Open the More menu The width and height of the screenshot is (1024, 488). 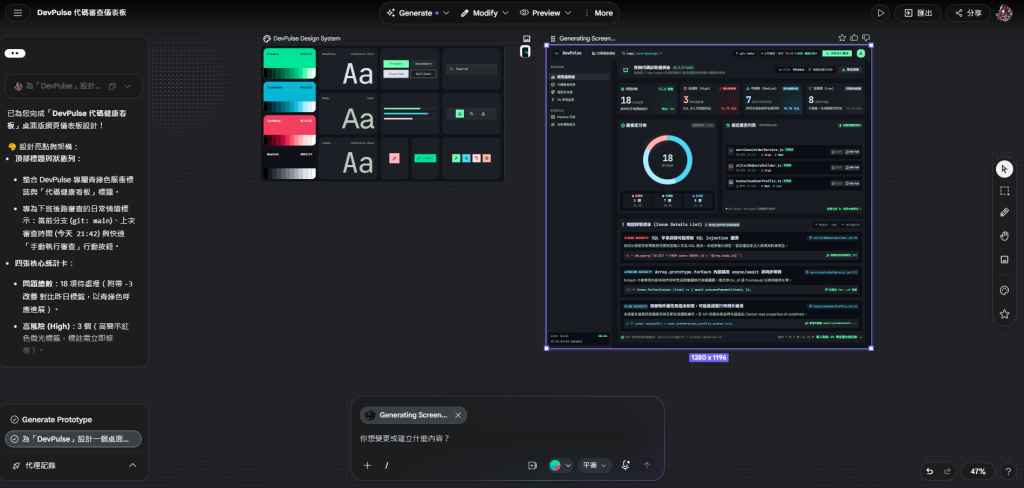point(598,12)
